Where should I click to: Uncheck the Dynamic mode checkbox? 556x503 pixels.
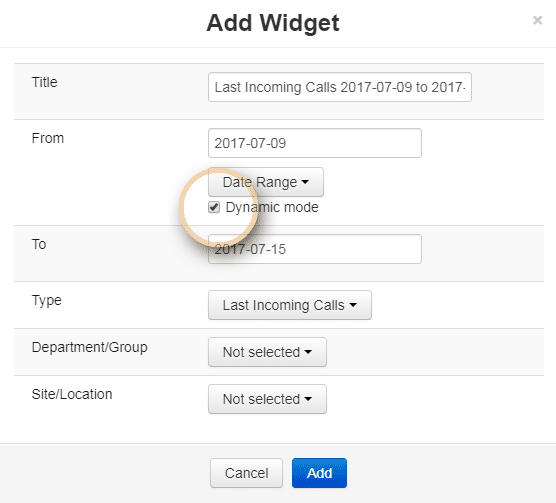tap(214, 207)
